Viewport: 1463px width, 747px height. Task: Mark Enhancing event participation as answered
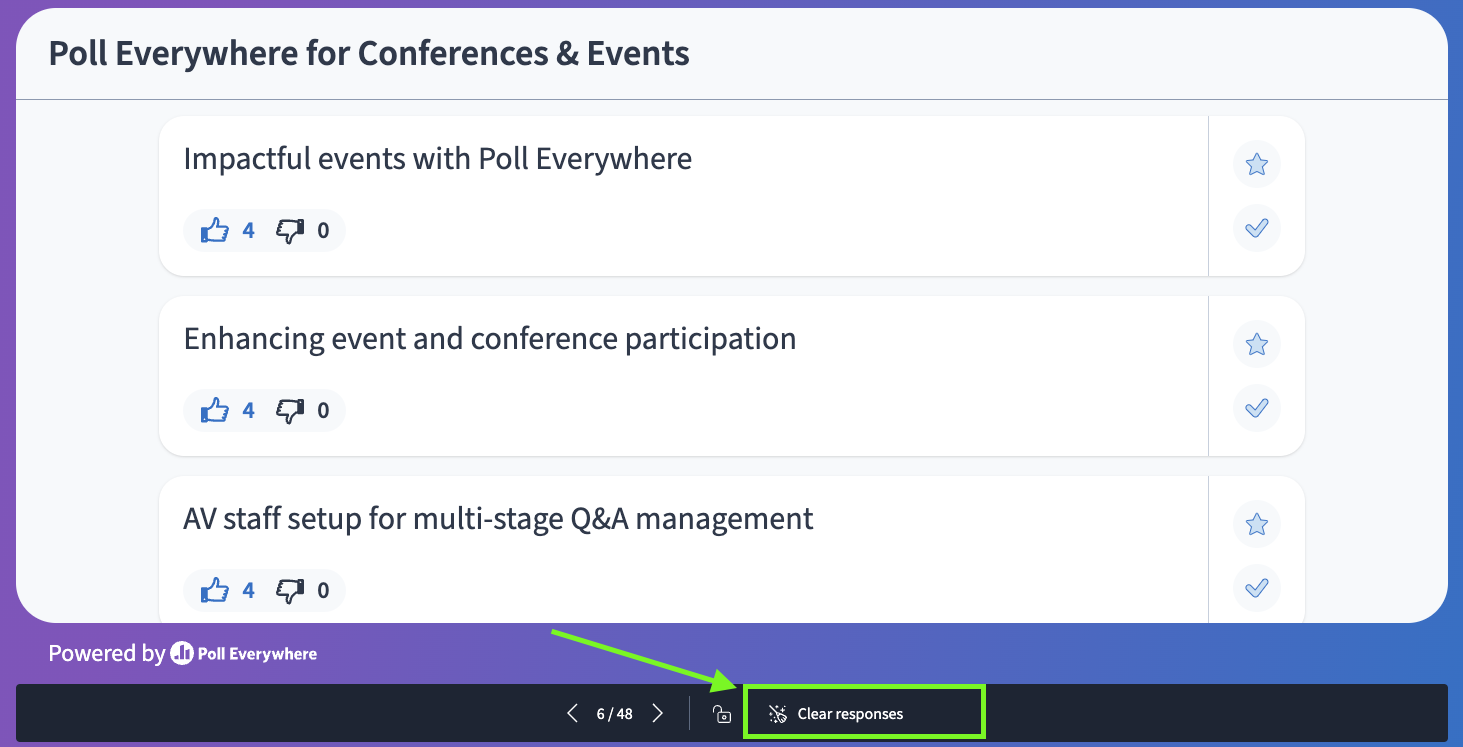(x=1257, y=408)
